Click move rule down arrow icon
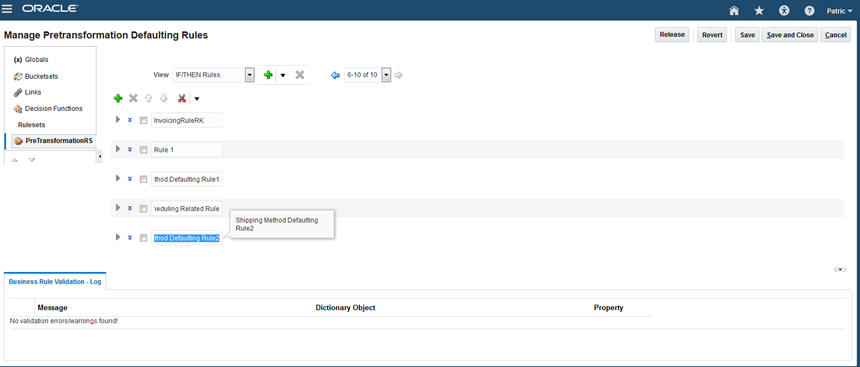860x367 pixels. (x=163, y=99)
